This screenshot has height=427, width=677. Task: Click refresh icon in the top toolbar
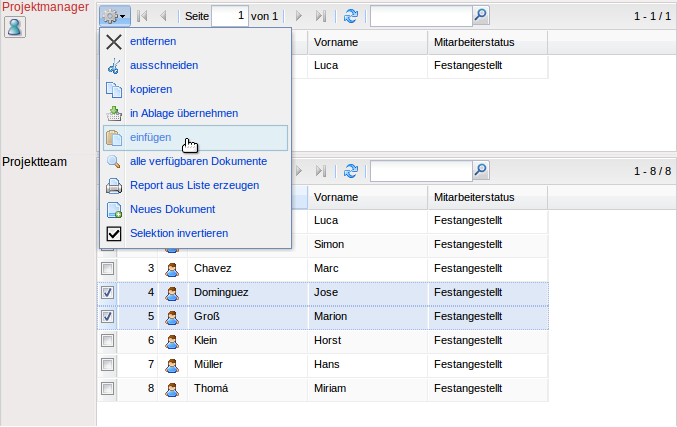click(350, 16)
